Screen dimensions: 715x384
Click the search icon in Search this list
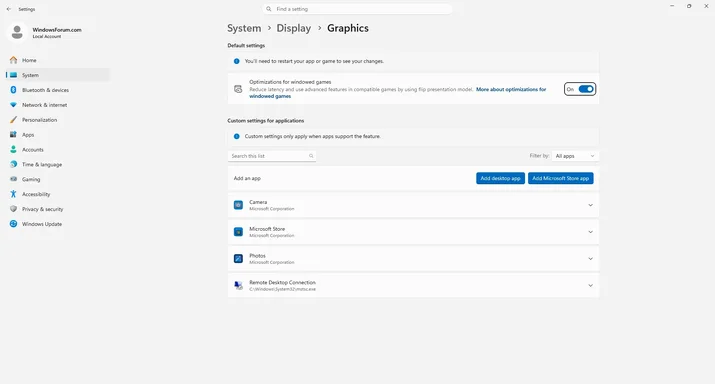pos(311,156)
